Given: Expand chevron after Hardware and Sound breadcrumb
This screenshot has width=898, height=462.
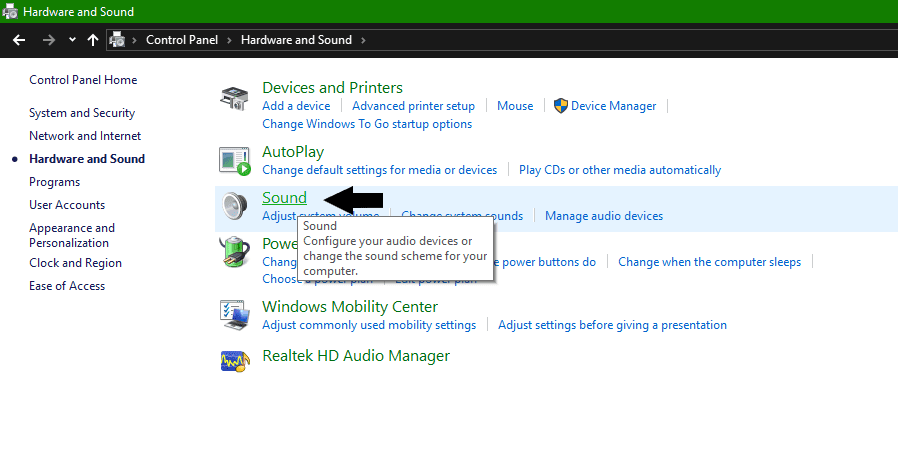Looking at the screenshot, I should pos(363,40).
